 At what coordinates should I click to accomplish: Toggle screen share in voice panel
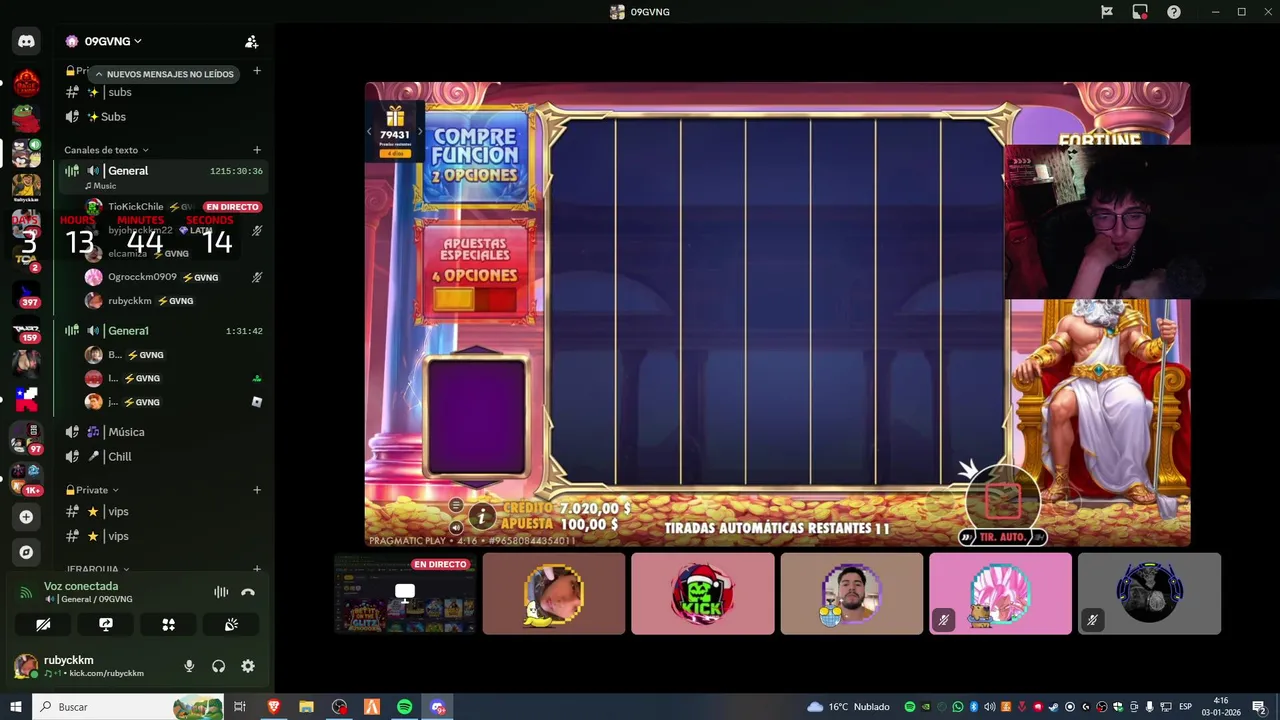point(106,624)
